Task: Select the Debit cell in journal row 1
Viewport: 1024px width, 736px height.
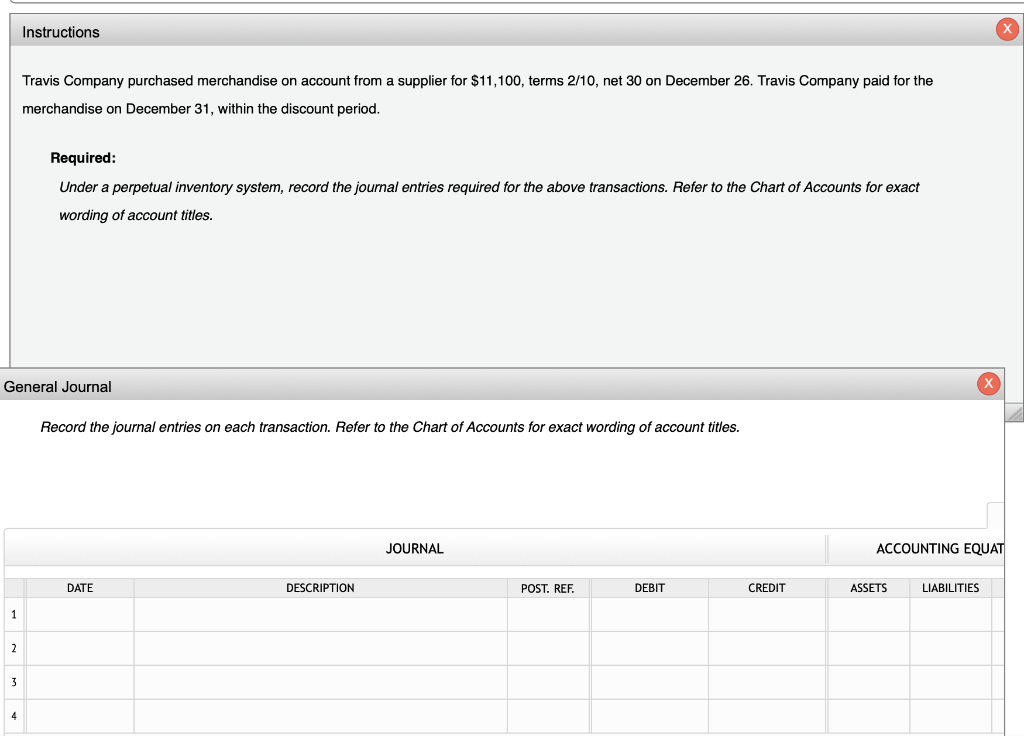Action: pyautogui.click(x=648, y=614)
